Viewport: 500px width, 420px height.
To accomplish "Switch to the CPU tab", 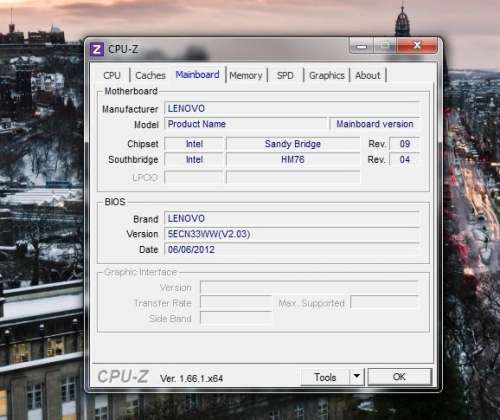I will [112, 75].
